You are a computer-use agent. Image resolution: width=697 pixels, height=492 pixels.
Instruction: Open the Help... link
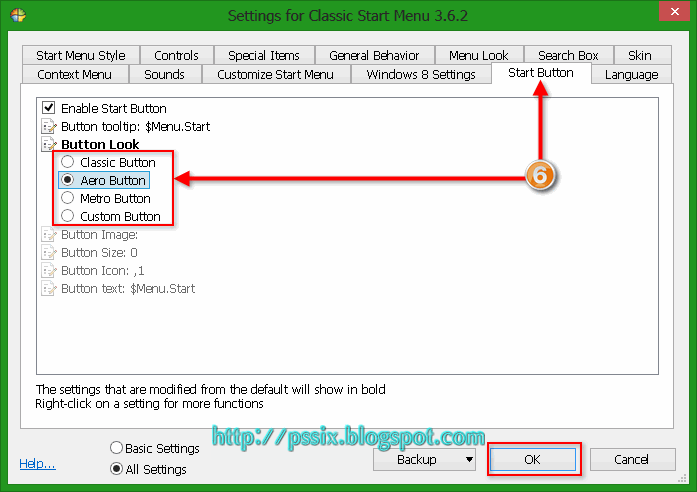coord(37,464)
